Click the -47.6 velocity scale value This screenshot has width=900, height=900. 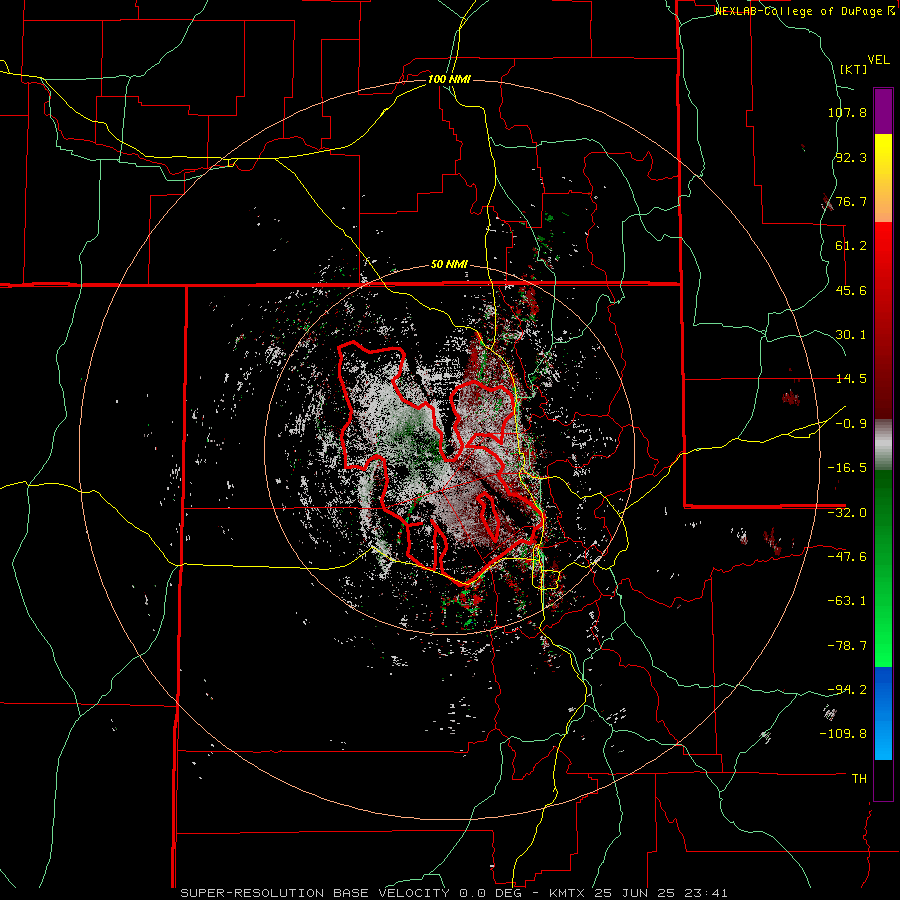(847, 557)
